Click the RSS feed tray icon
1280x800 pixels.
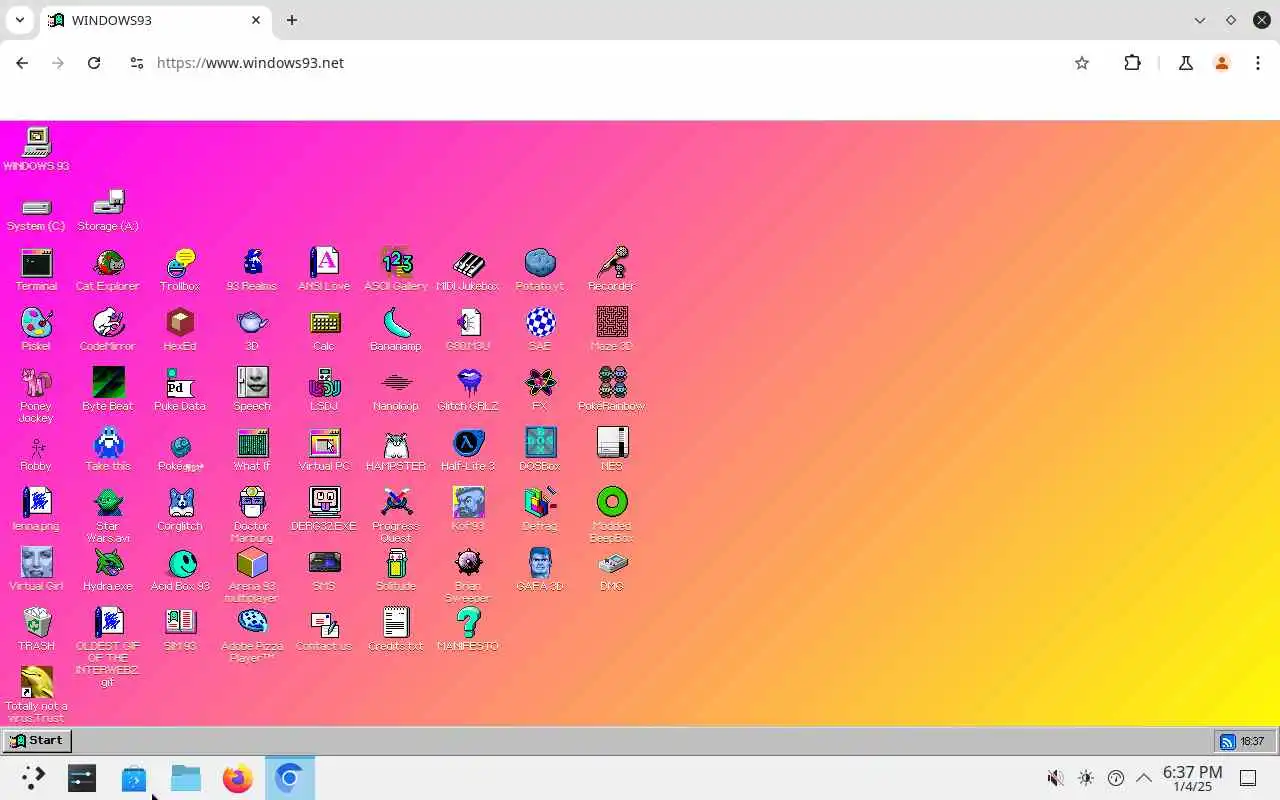point(1227,741)
